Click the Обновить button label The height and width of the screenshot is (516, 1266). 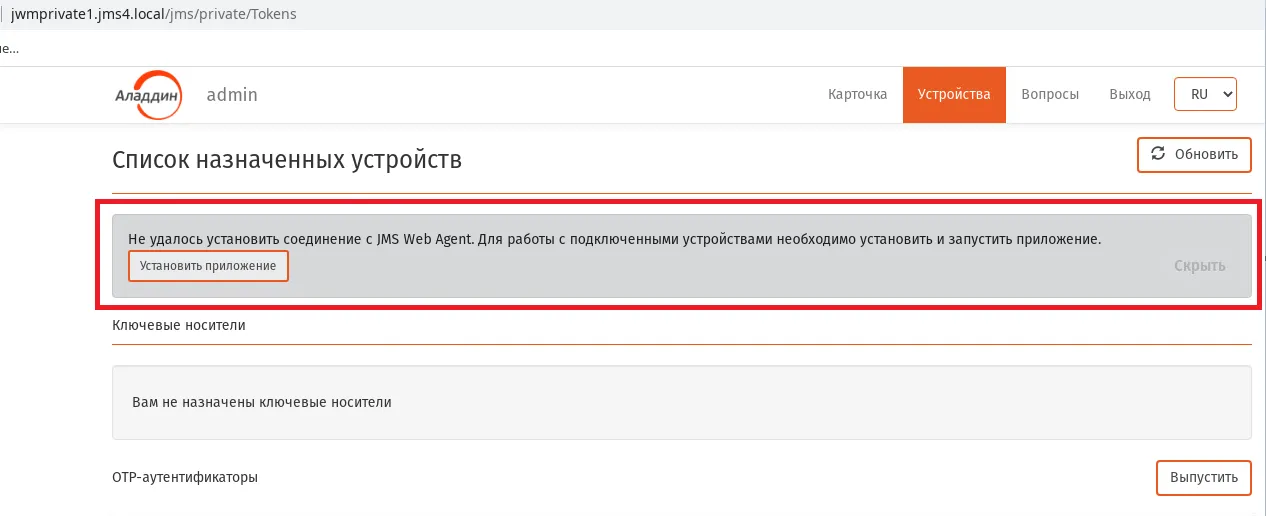[x=1206, y=154]
